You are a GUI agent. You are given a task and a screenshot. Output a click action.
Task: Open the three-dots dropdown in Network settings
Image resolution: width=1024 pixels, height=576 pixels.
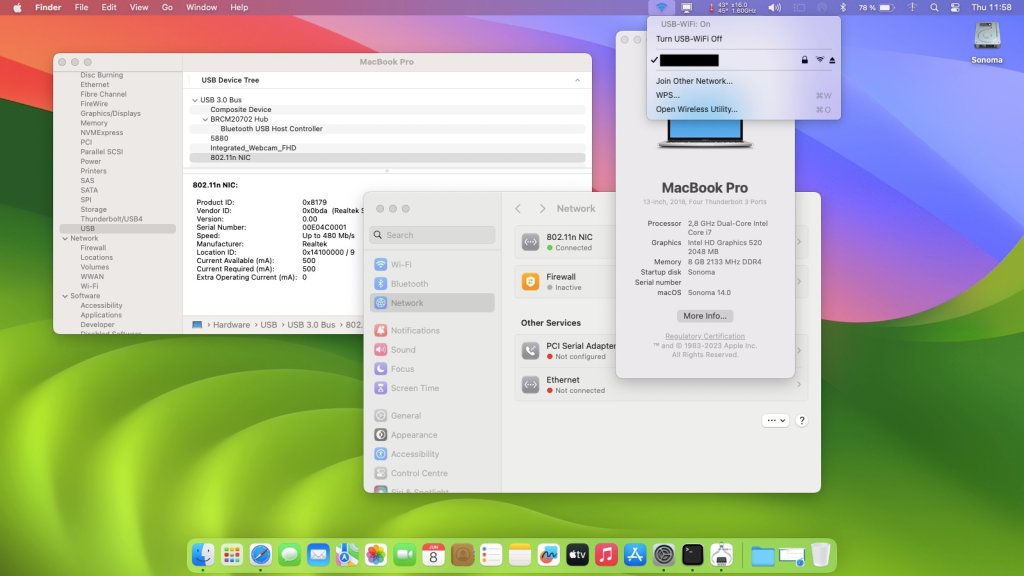(x=775, y=421)
